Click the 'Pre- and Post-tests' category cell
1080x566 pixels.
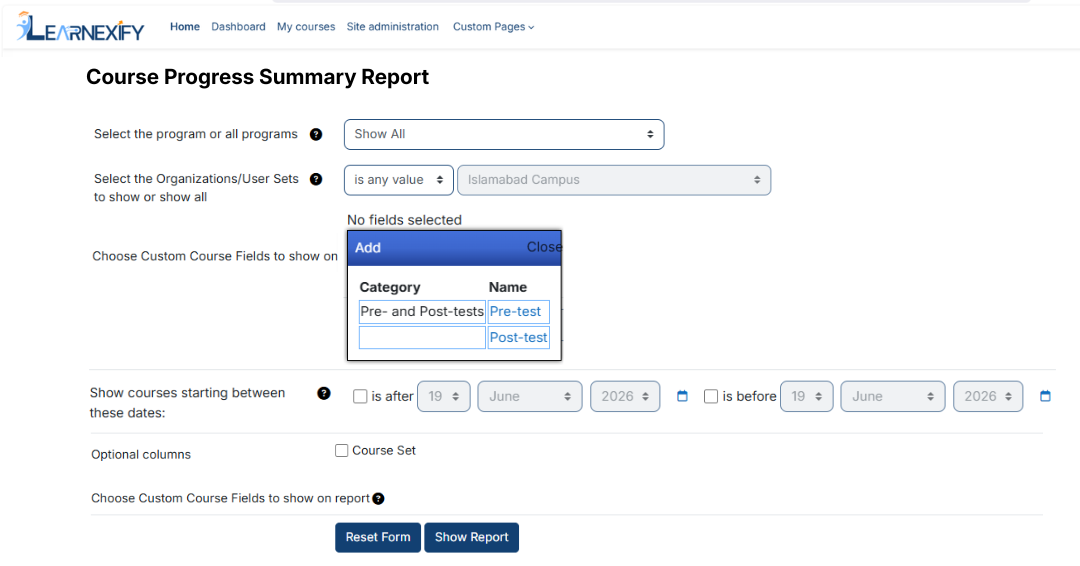pos(422,312)
